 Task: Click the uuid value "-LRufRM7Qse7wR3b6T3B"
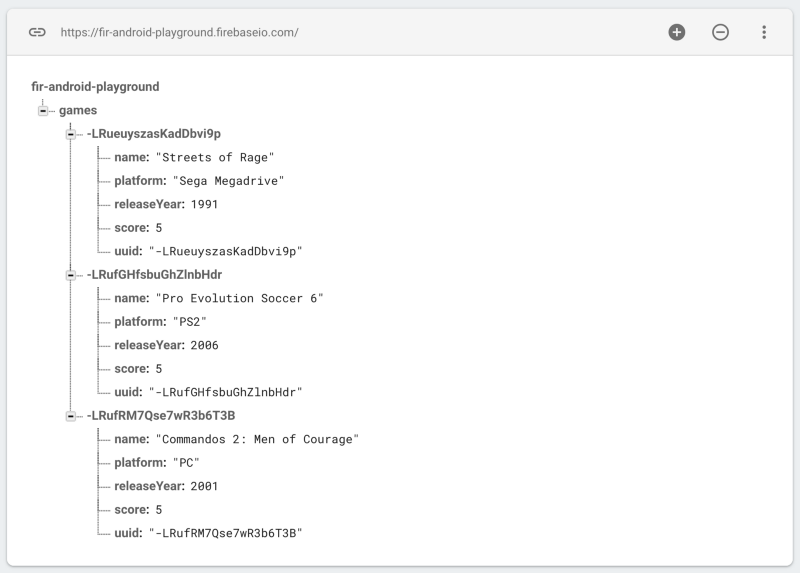(226, 533)
